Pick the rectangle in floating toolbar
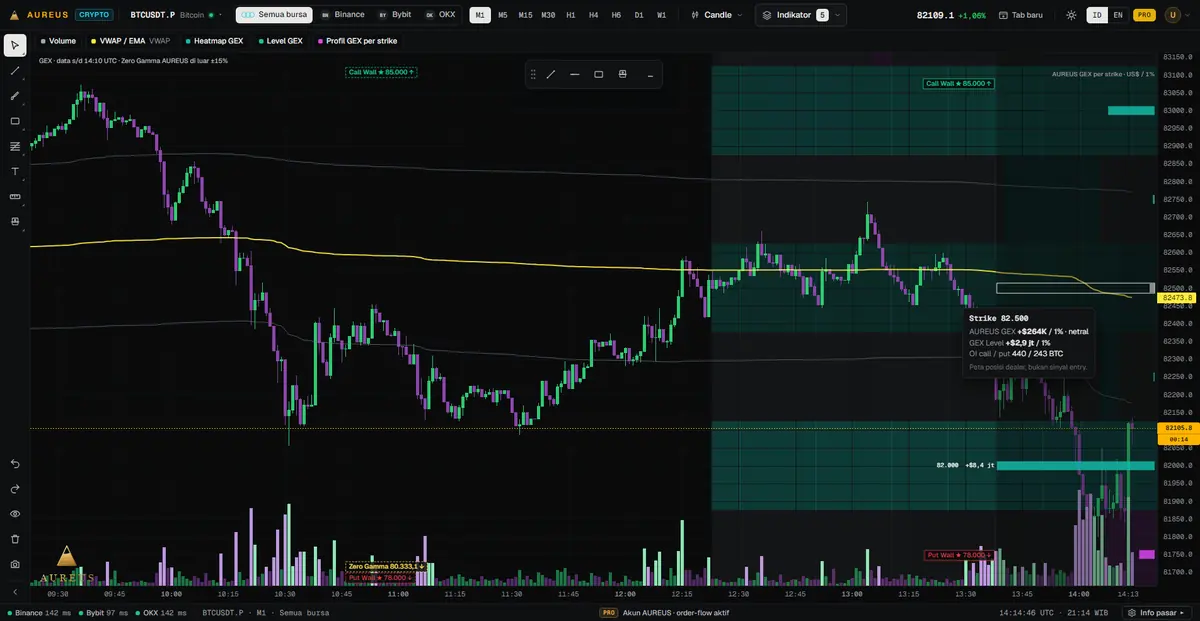This screenshot has width=1200, height=621. pyautogui.click(x=599, y=74)
